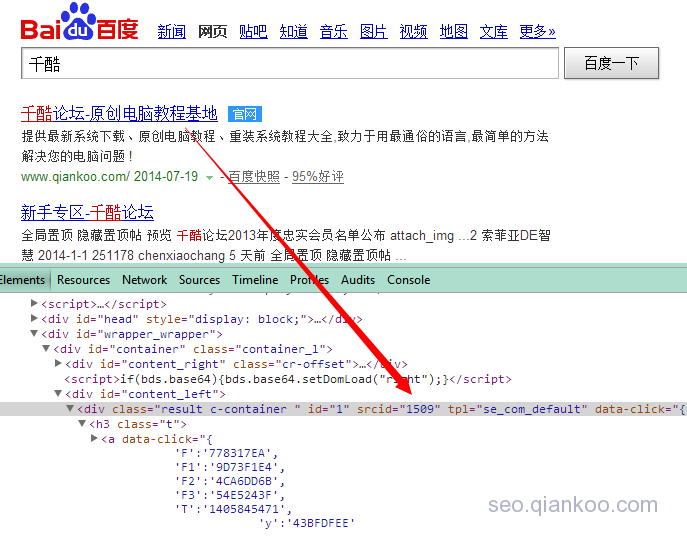Click the www.qiankoo.com/ green URL
The height and width of the screenshot is (541, 687).
coord(75,177)
